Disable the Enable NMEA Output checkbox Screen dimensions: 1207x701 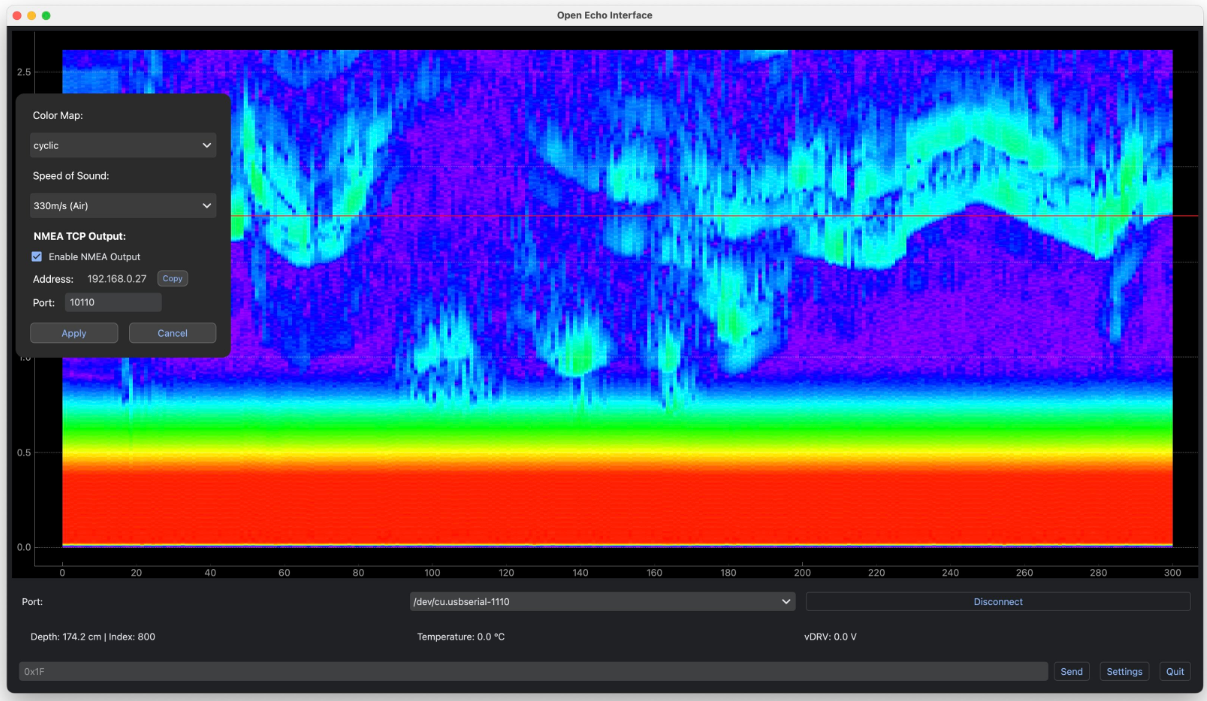point(37,257)
